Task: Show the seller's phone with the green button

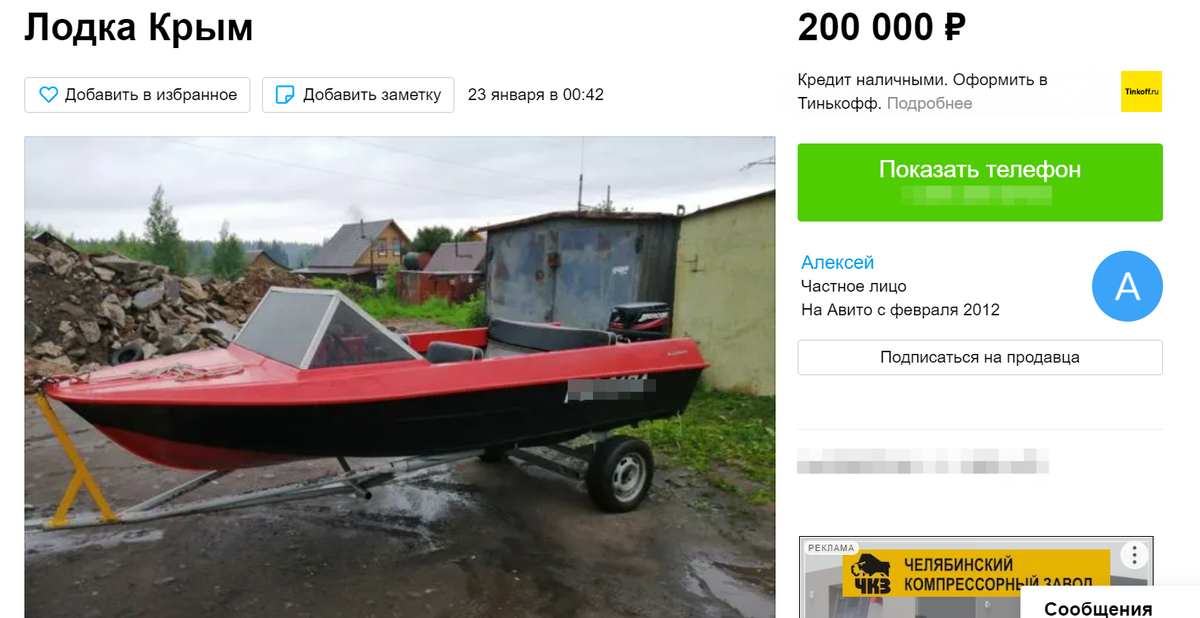Action: [x=980, y=182]
